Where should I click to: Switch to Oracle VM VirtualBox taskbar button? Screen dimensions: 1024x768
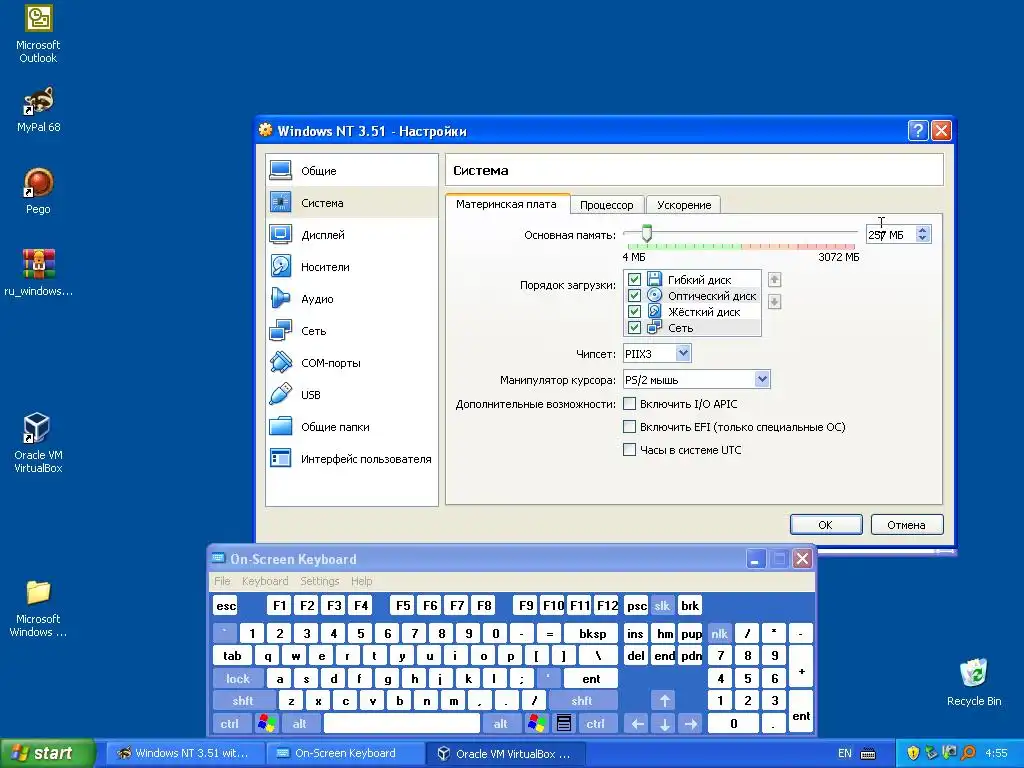point(507,753)
